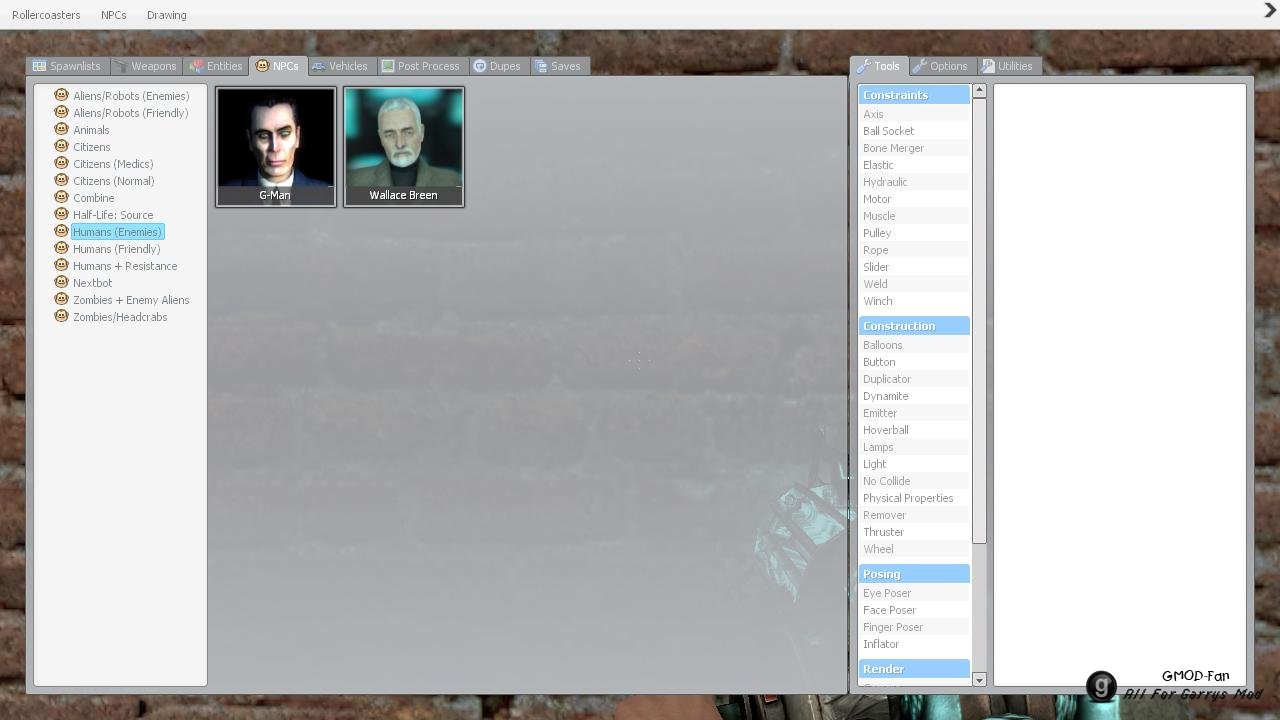
Task: Select the Rope tool
Action: (914, 250)
